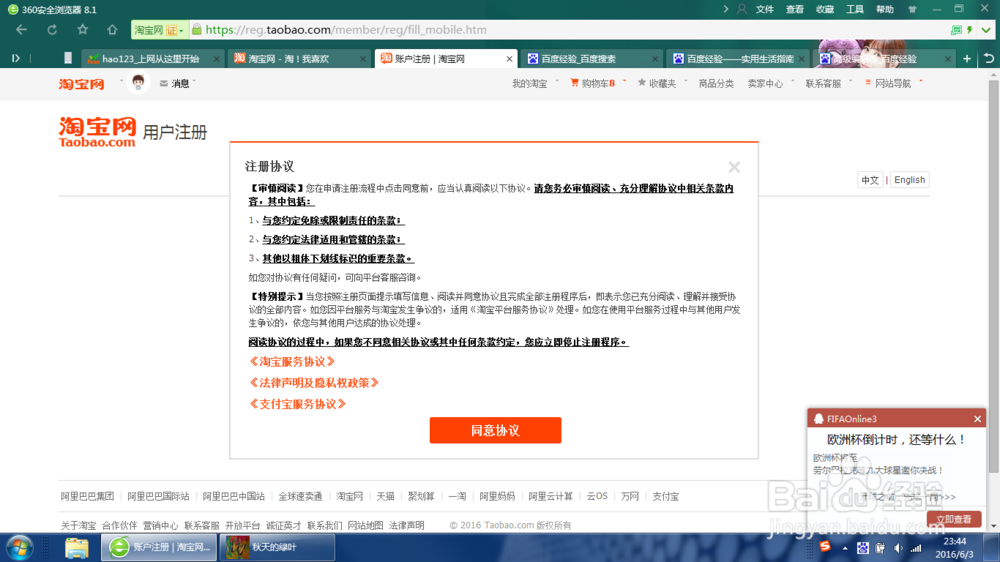Open footer link 网站地图
The height and width of the screenshot is (562, 1000).
[365, 526]
